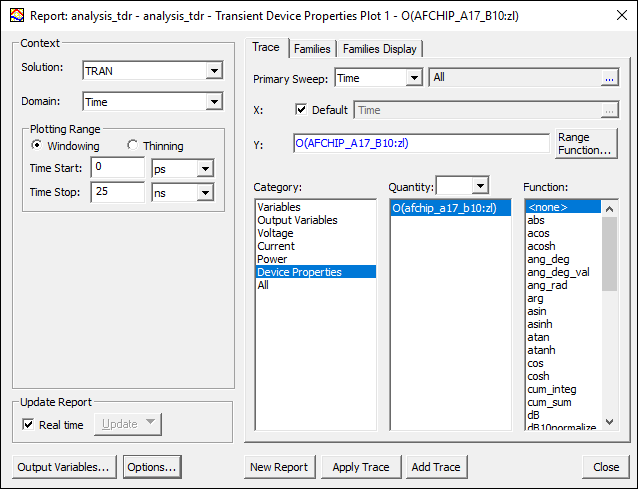Click the Function list scrollbar thumb

click(x=609, y=254)
